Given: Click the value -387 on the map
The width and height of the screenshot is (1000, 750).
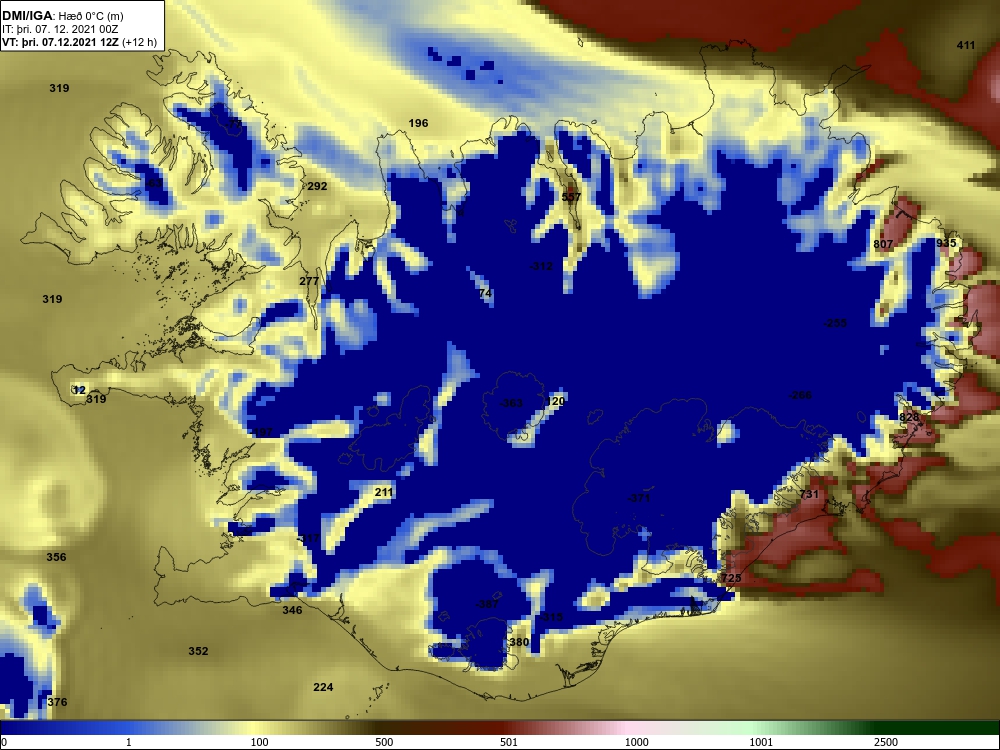Looking at the screenshot, I should tap(488, 604).
